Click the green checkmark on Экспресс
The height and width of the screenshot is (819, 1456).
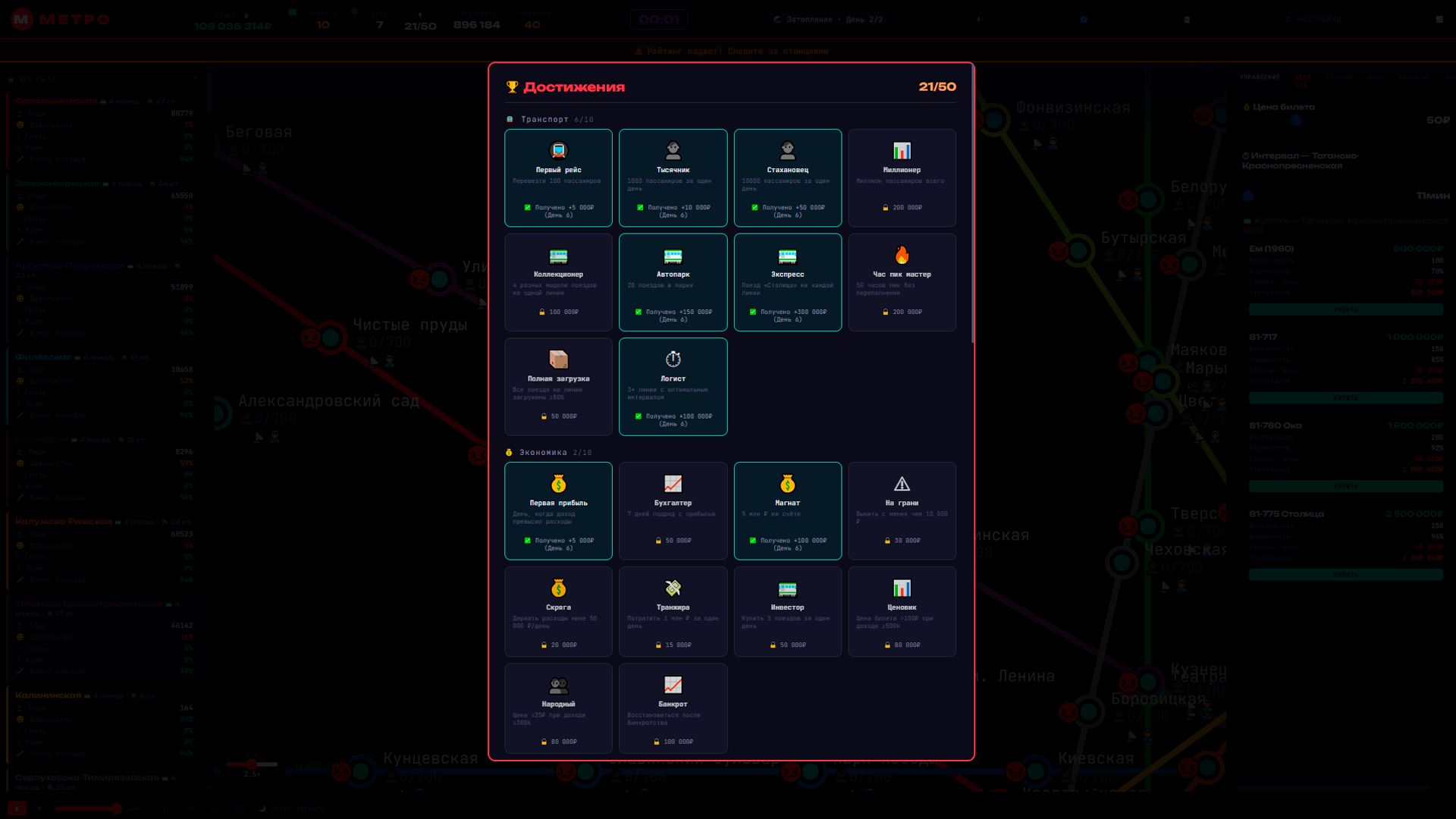click(x=753, y=312)
